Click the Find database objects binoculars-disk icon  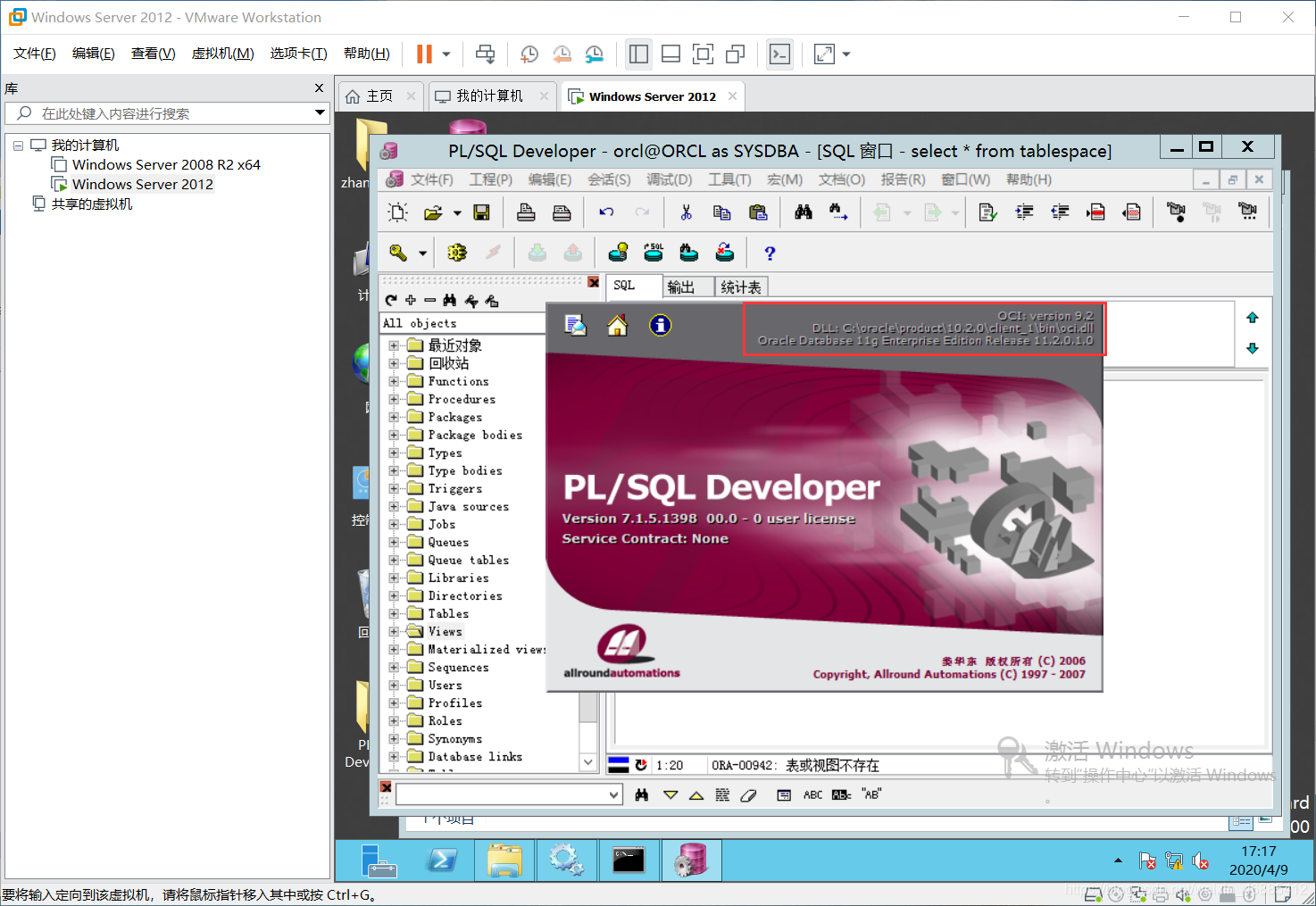point(689,254)
